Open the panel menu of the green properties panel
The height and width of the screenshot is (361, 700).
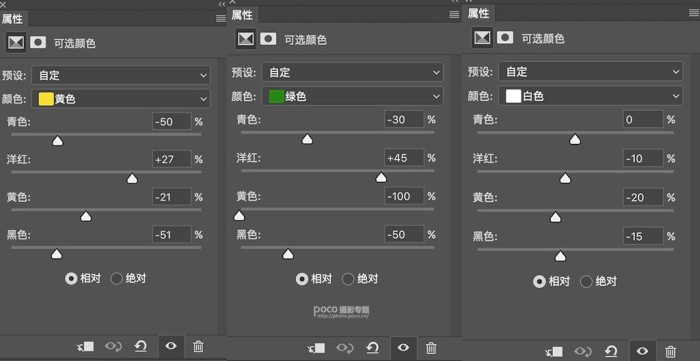click(x=454, y=15)
